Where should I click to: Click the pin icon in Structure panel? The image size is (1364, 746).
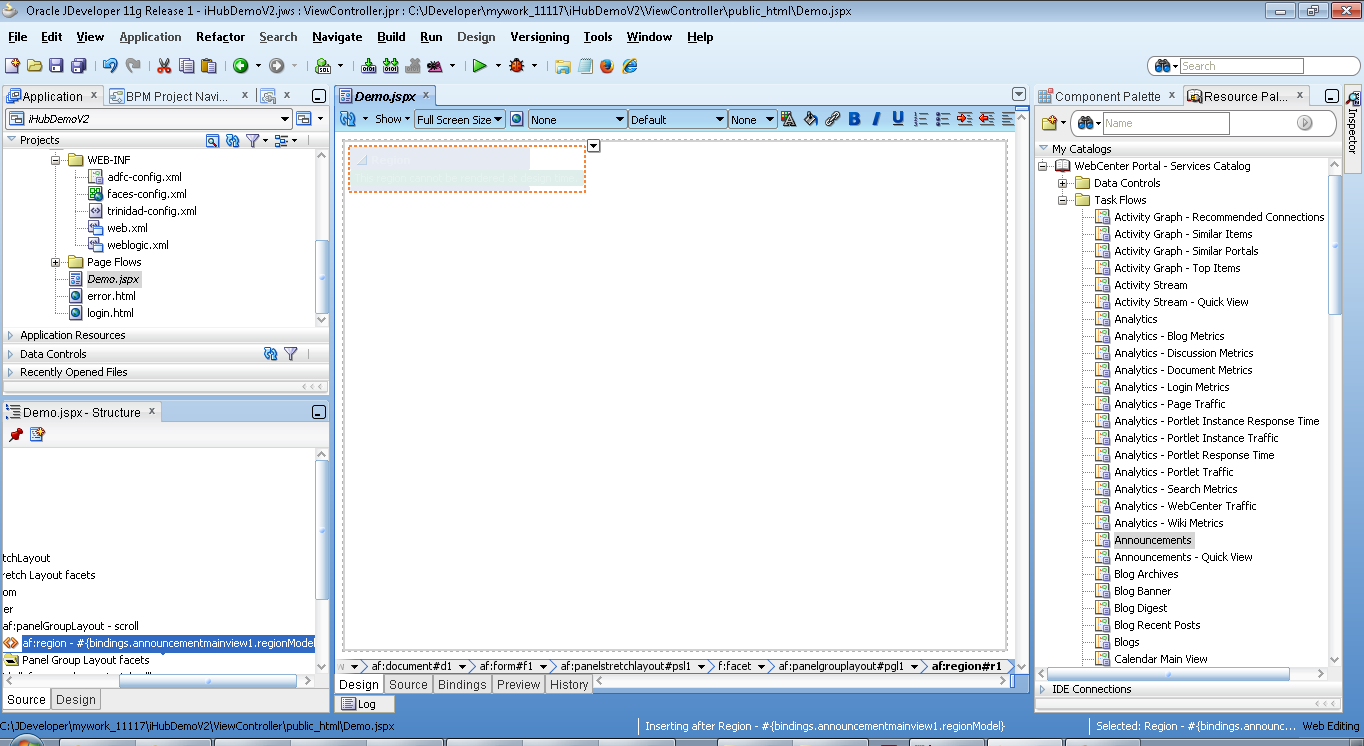15,435
